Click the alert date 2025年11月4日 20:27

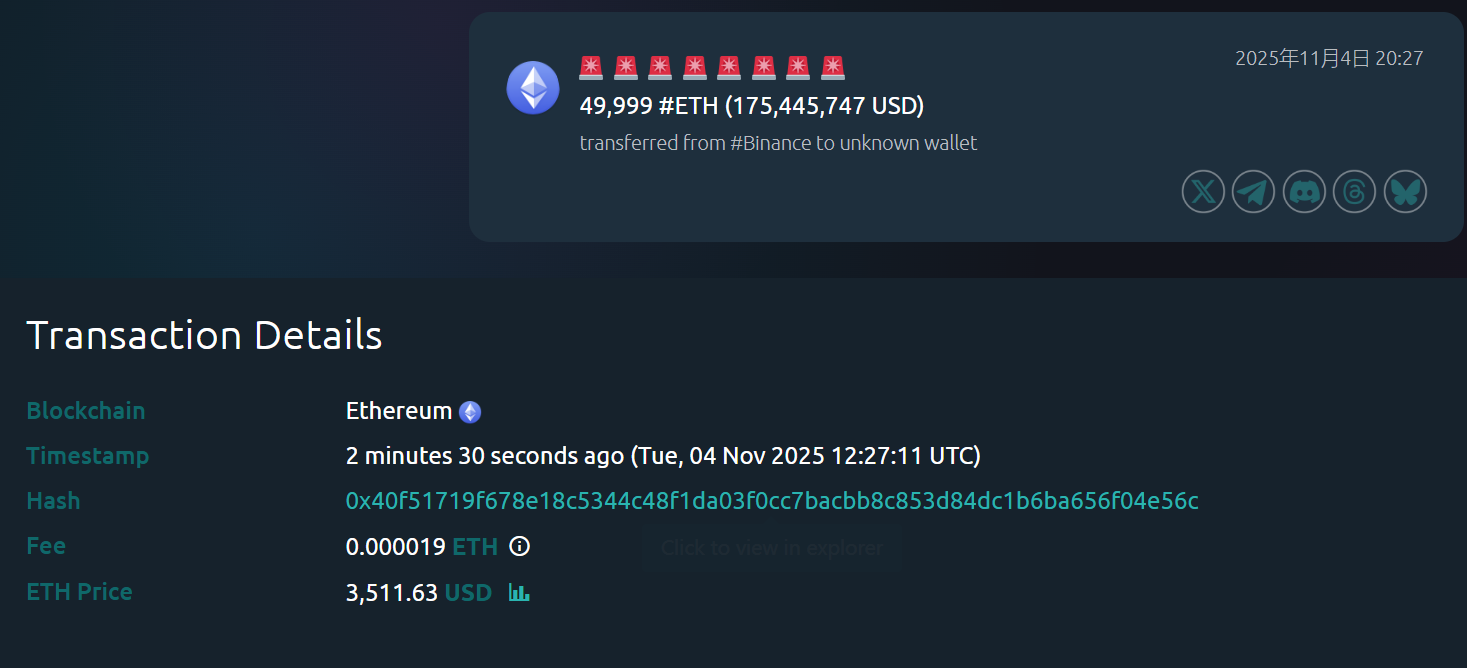pos(1328,58)
